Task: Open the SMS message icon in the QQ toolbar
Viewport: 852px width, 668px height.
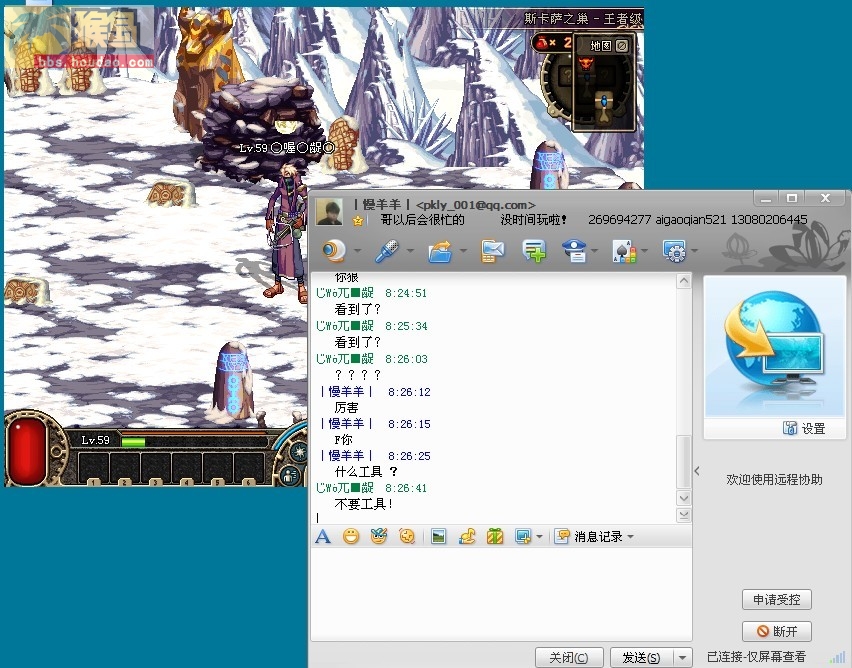Action: click(x=492, y=251)
